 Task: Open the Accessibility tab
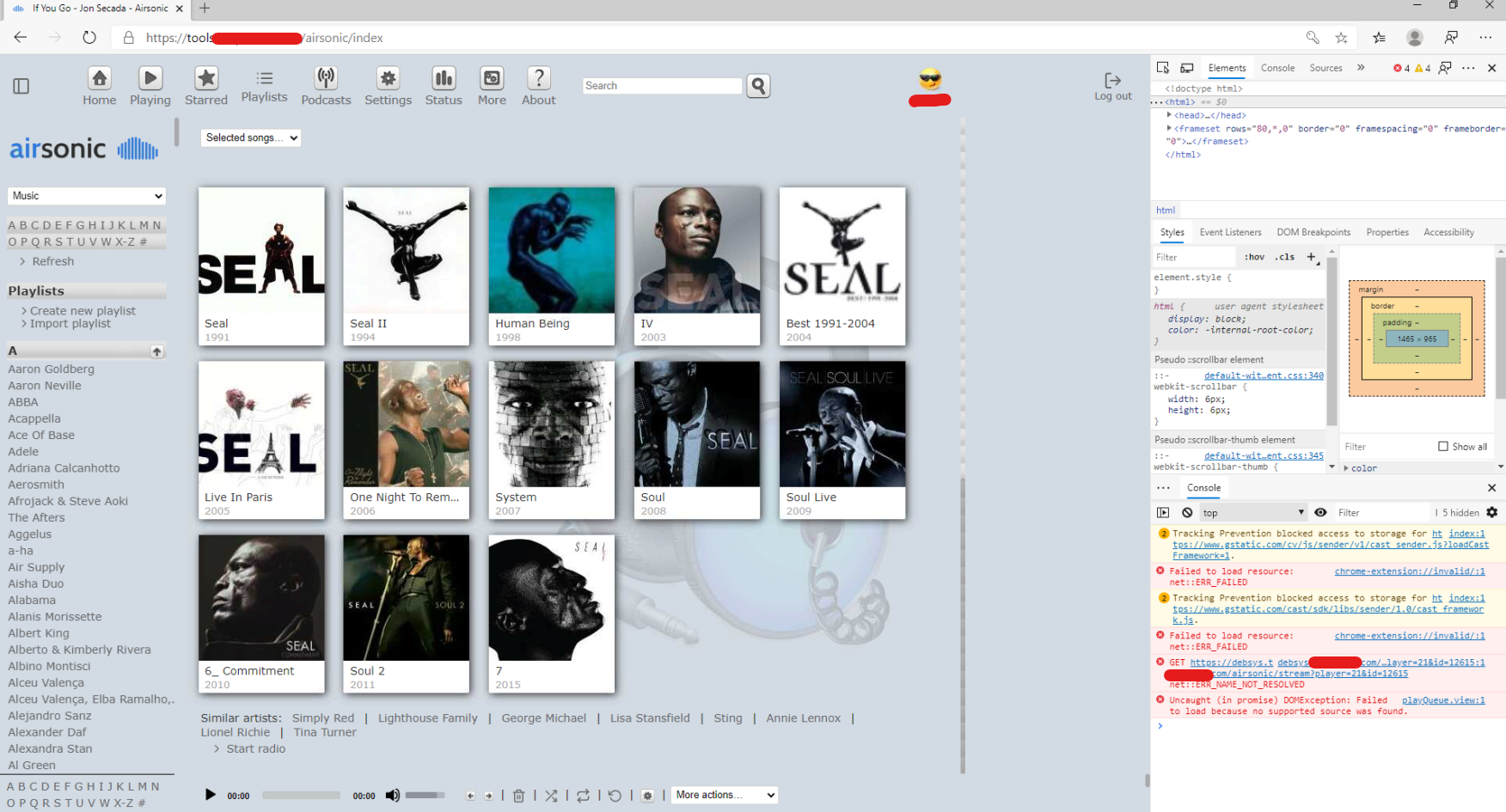tap(1448, 232)
